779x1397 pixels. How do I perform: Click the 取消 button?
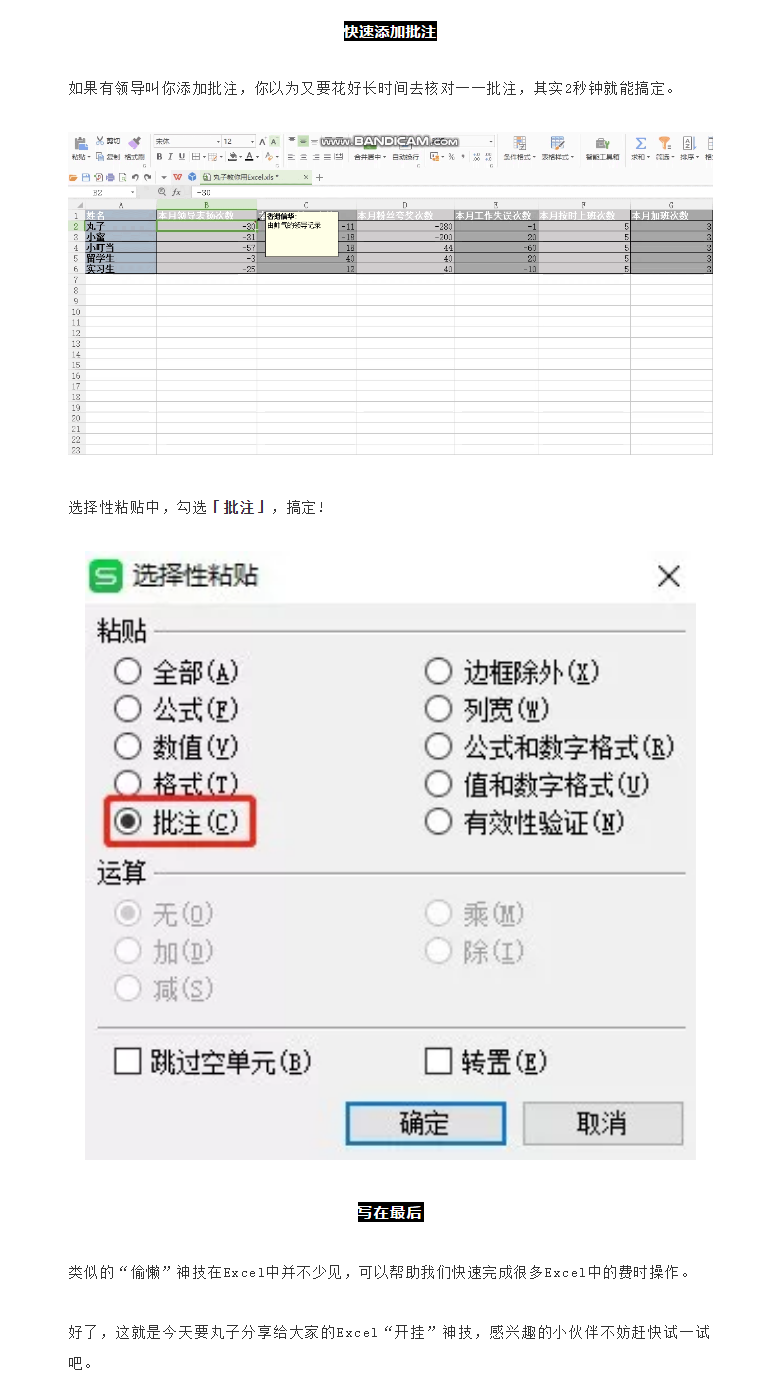pyautogui.click(x=603, y=1123)
